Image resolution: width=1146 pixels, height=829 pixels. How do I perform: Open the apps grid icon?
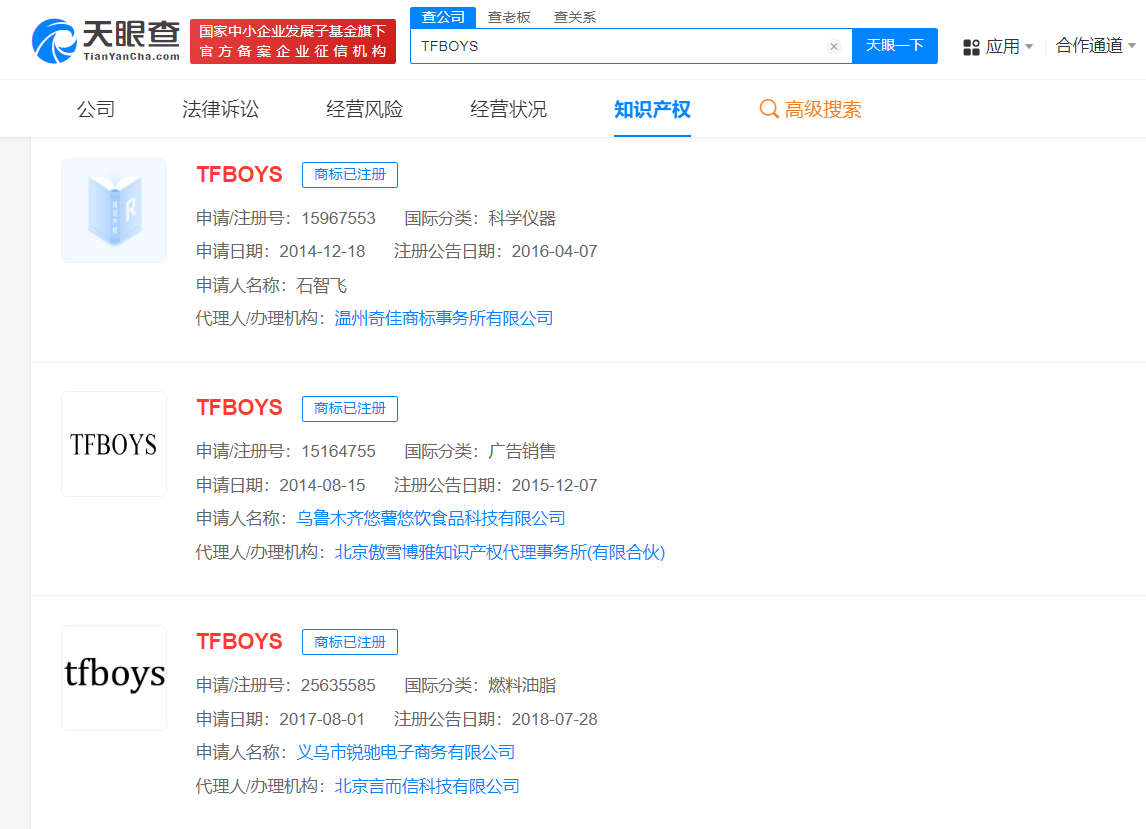click(971, 48)
